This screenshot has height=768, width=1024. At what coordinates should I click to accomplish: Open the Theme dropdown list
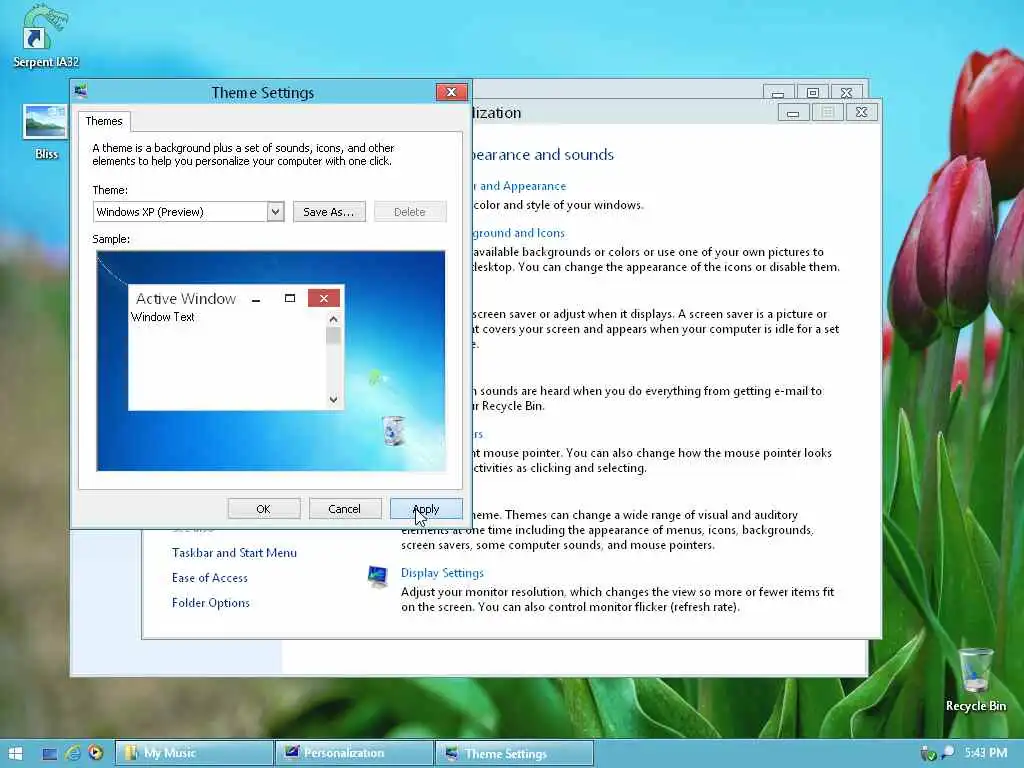(x=276, y=212)
